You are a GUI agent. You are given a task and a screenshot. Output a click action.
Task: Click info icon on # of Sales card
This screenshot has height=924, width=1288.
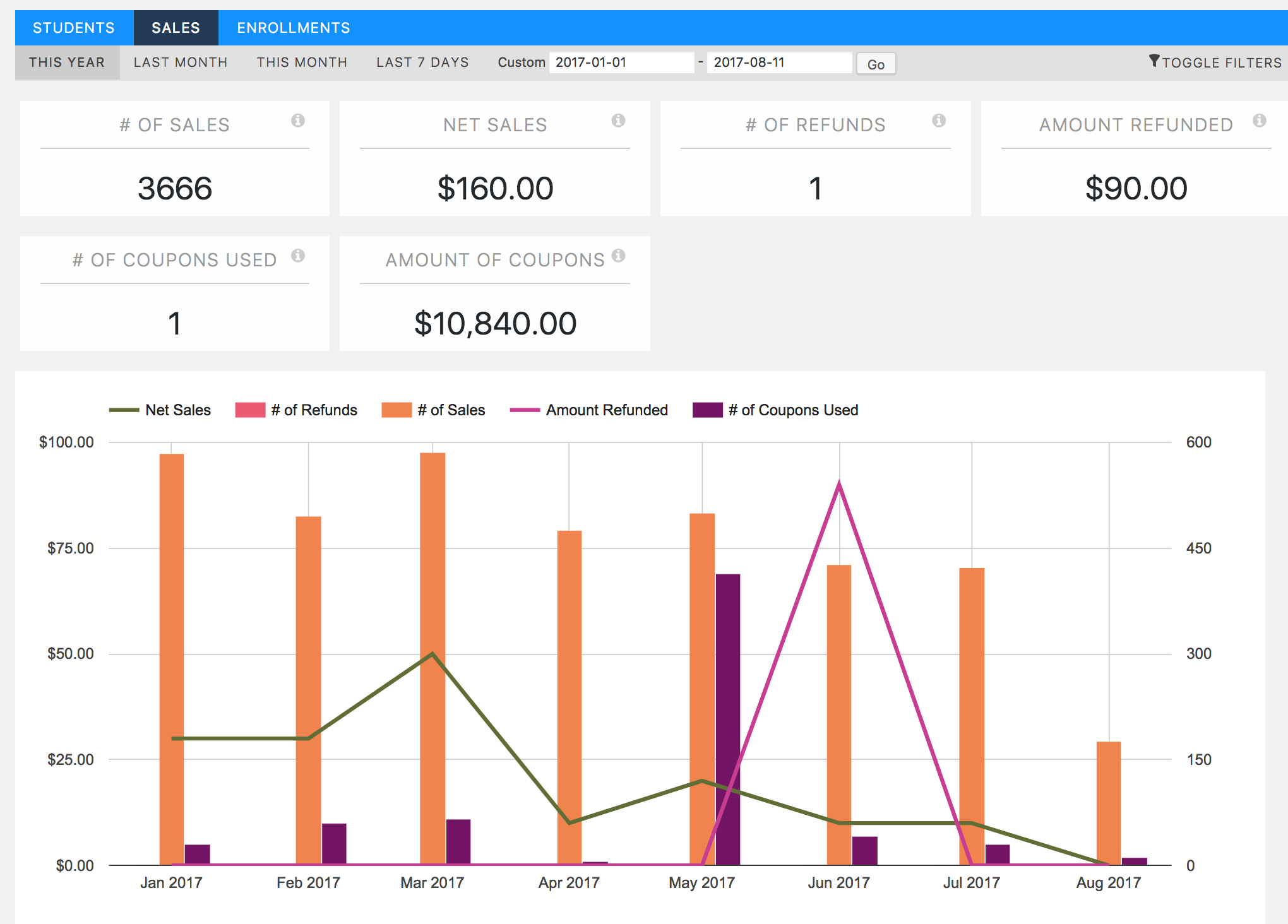coord(298,121)
